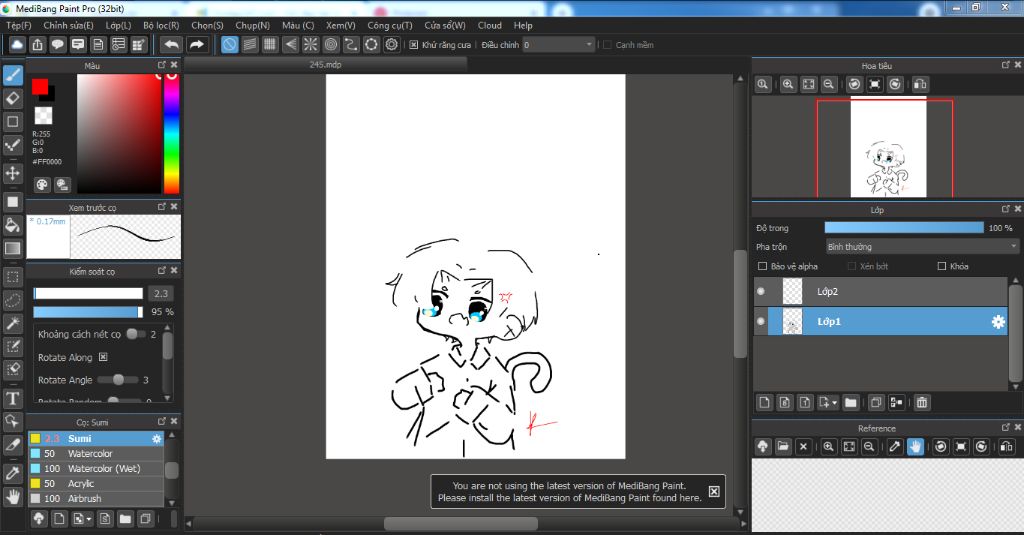Toggle the Rotate Along checkbox
Image resolution: width=1024 pixels, height=535 pixels.
coord(103,357)
